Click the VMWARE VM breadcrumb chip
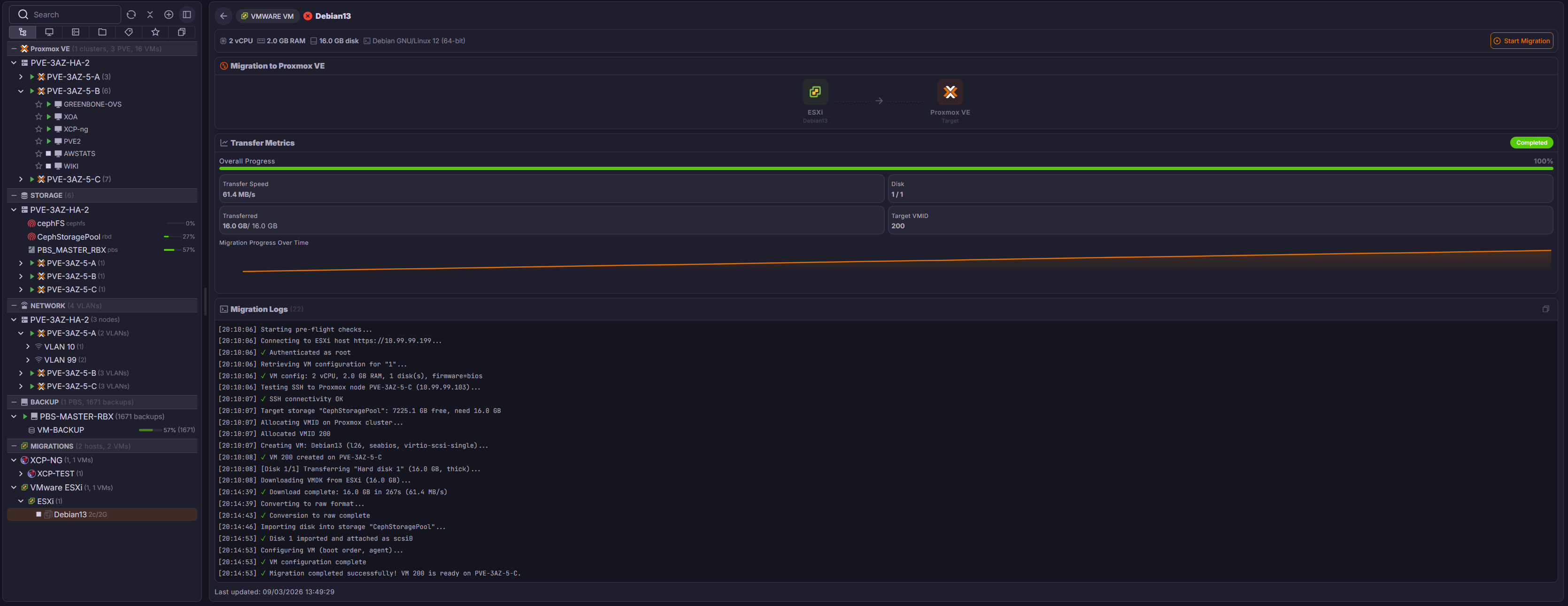 [x=267, y=16]
